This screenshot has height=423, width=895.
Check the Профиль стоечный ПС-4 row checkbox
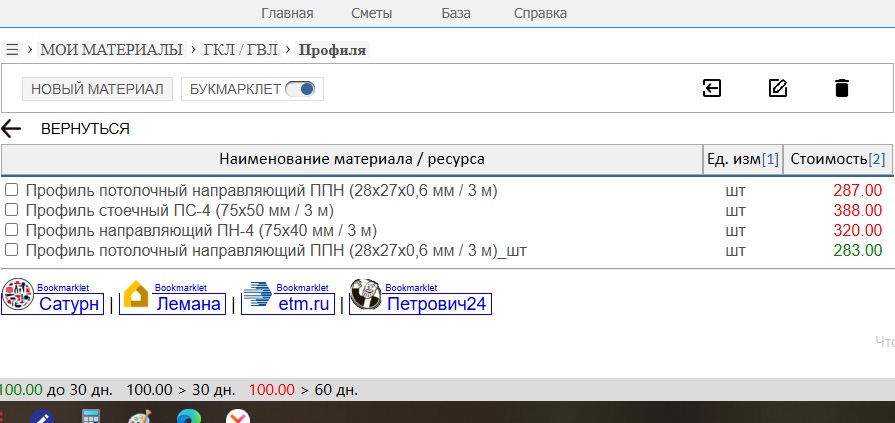click(x=11, y=210)
